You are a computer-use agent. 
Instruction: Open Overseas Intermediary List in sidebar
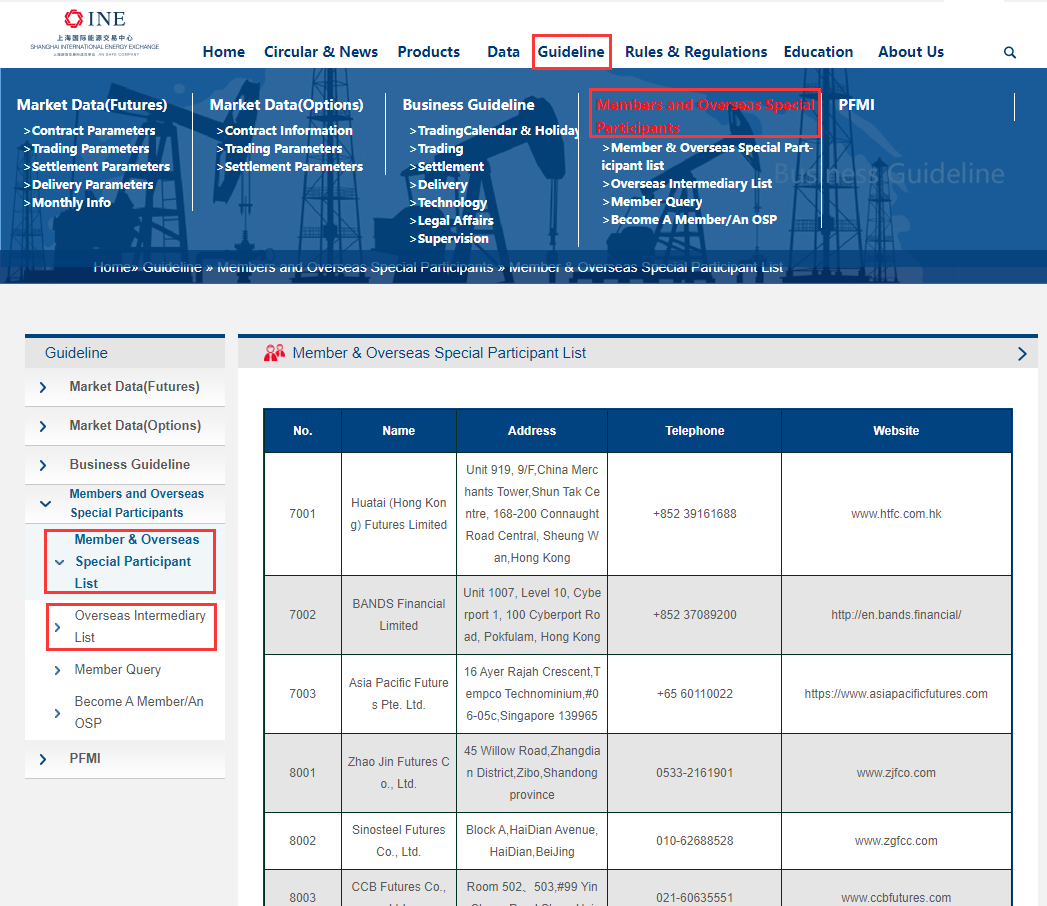139,626
